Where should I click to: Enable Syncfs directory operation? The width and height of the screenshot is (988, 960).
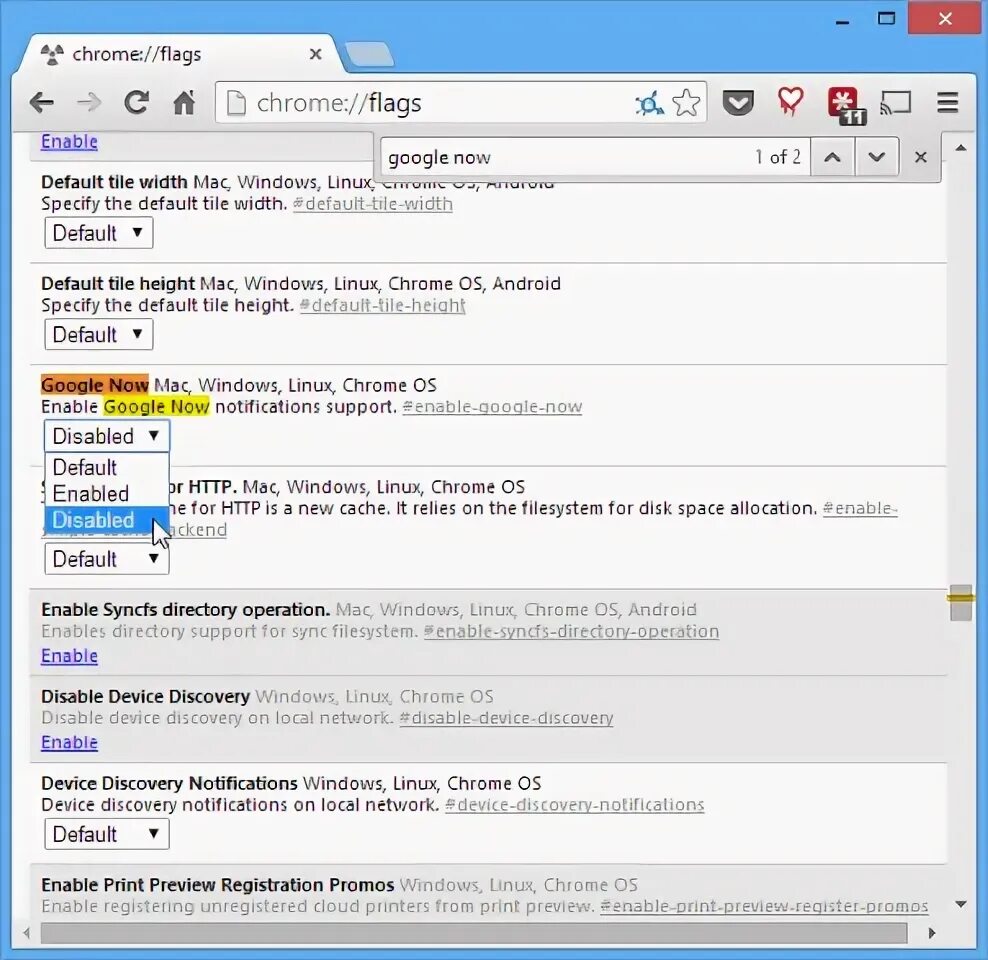click(x=69, y=656)
